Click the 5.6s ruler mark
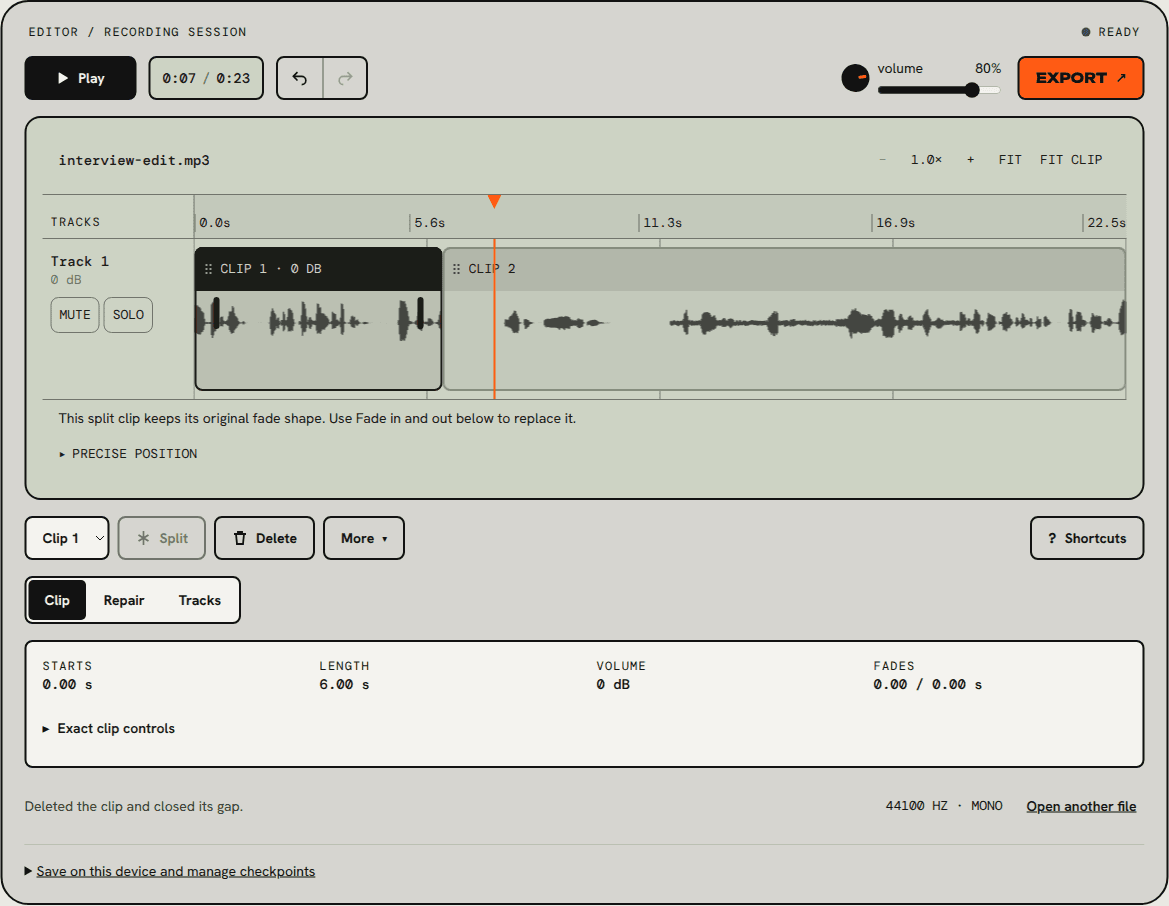This screenshot has width=1169, height=906. [x=429, y=222]
